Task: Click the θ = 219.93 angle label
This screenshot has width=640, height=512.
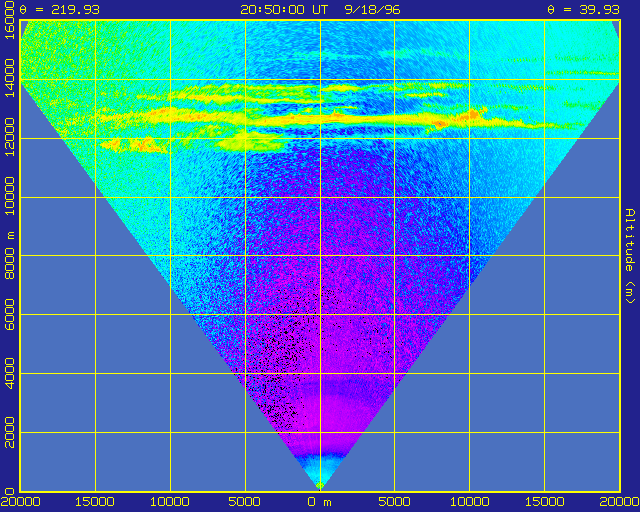Action: [x=60, y=9]
